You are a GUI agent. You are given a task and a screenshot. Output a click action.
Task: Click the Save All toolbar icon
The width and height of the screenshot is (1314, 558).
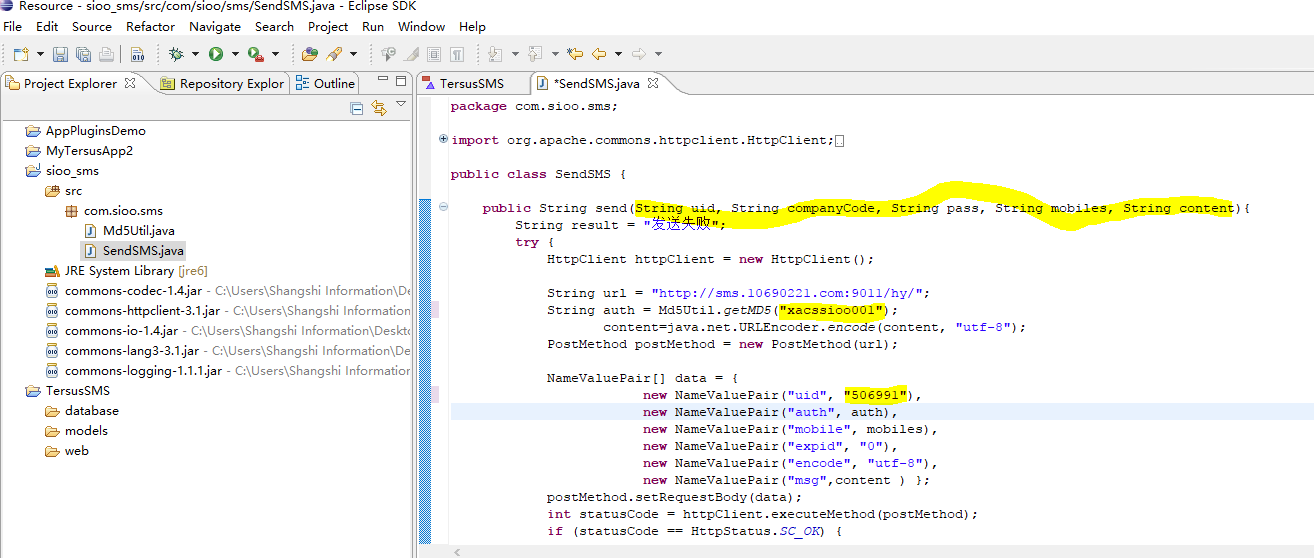pyautogui.click(x=83, y=54)
